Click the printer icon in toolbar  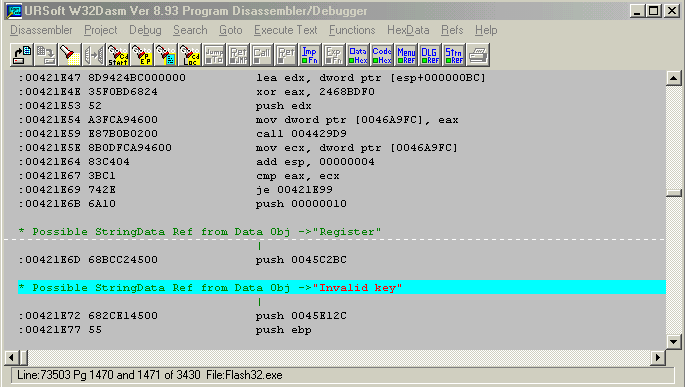(478, 55)
